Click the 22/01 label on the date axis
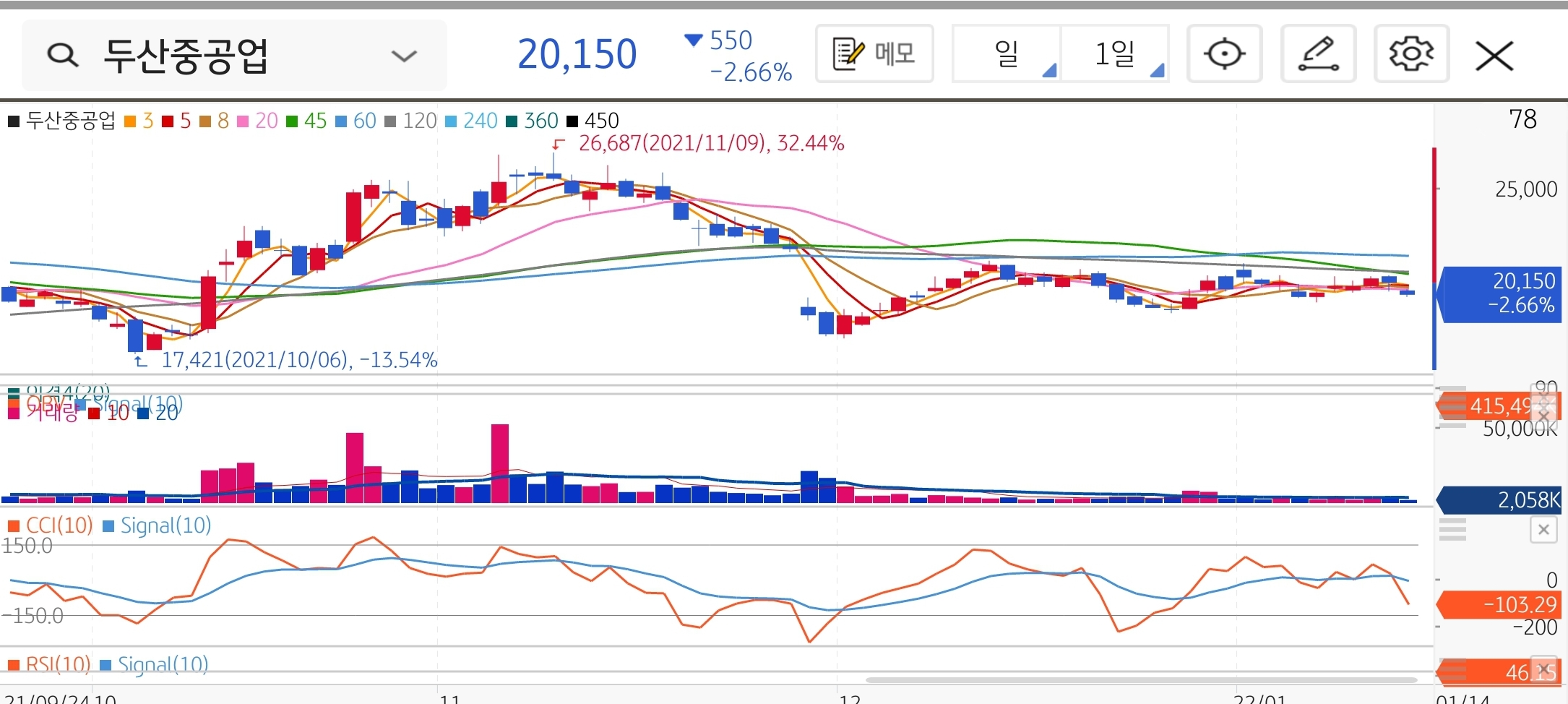This screenshot has width=1568, height=704. pyautogui.click(x=1260, y=699)
